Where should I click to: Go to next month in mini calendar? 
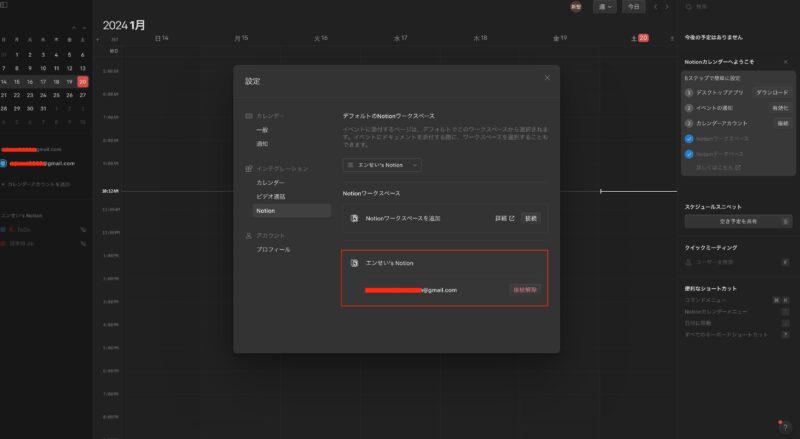tap(84, 27)
